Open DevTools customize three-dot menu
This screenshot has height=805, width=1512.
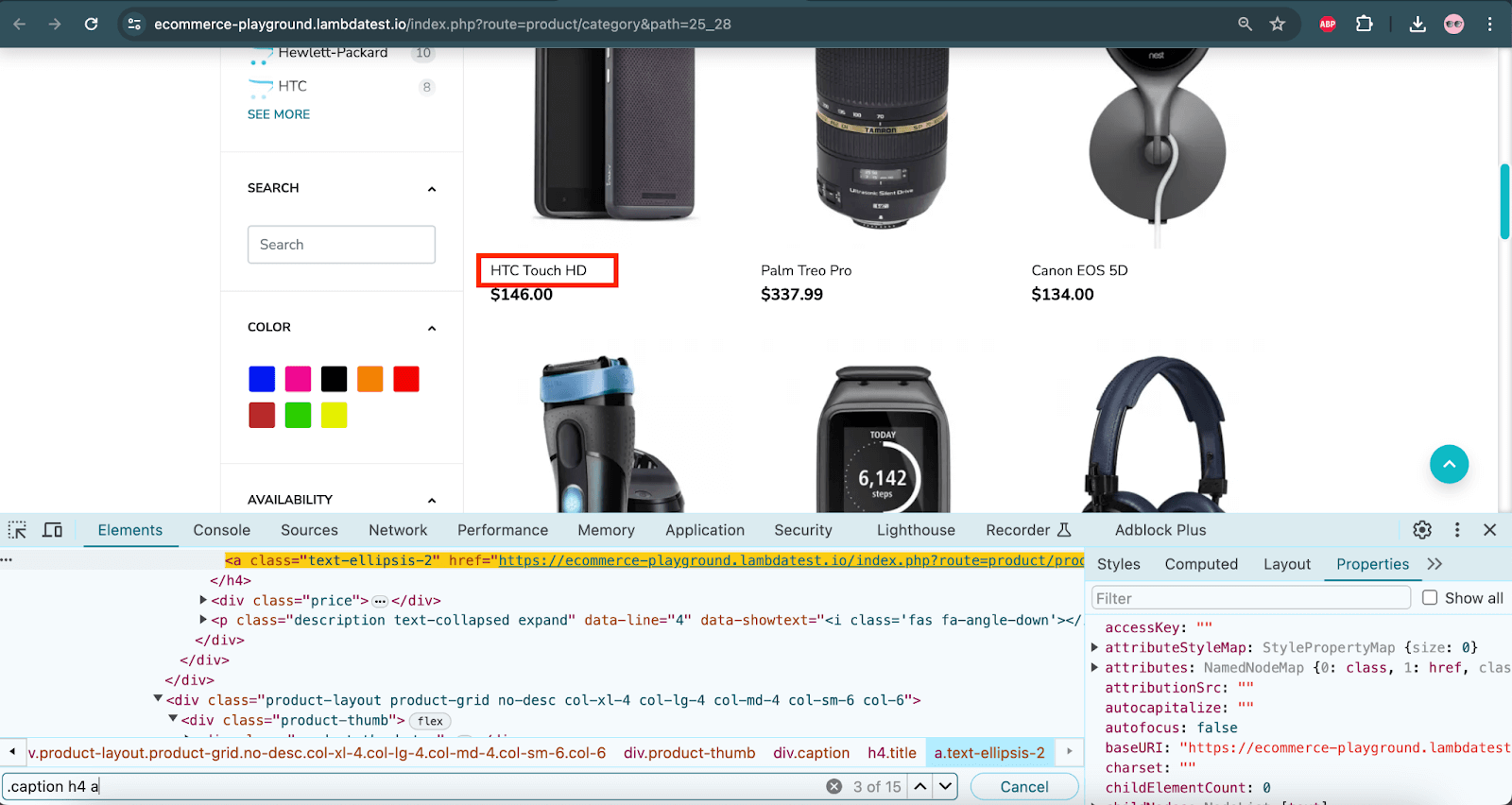tap(1457, 530)
